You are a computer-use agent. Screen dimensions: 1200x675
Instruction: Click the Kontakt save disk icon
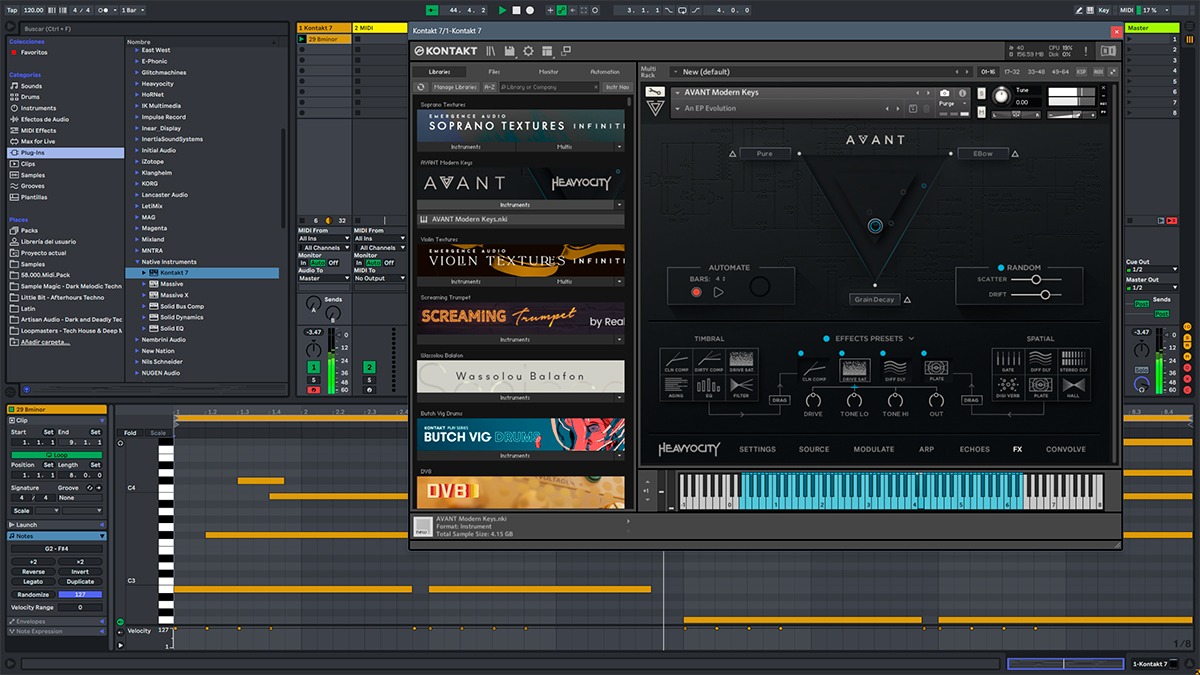click(x=510, y=50)
